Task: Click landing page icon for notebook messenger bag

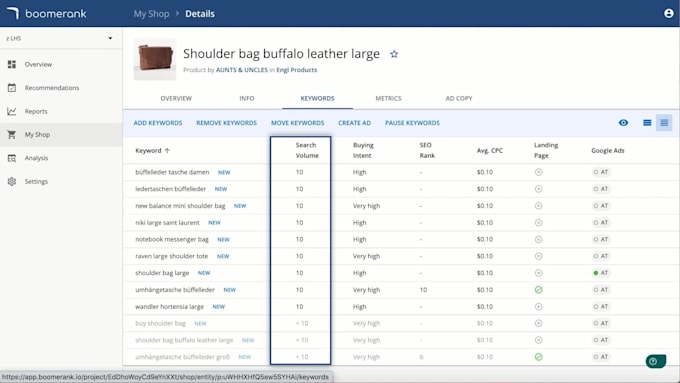Action: pyautogui.click(x=539, y=239)
